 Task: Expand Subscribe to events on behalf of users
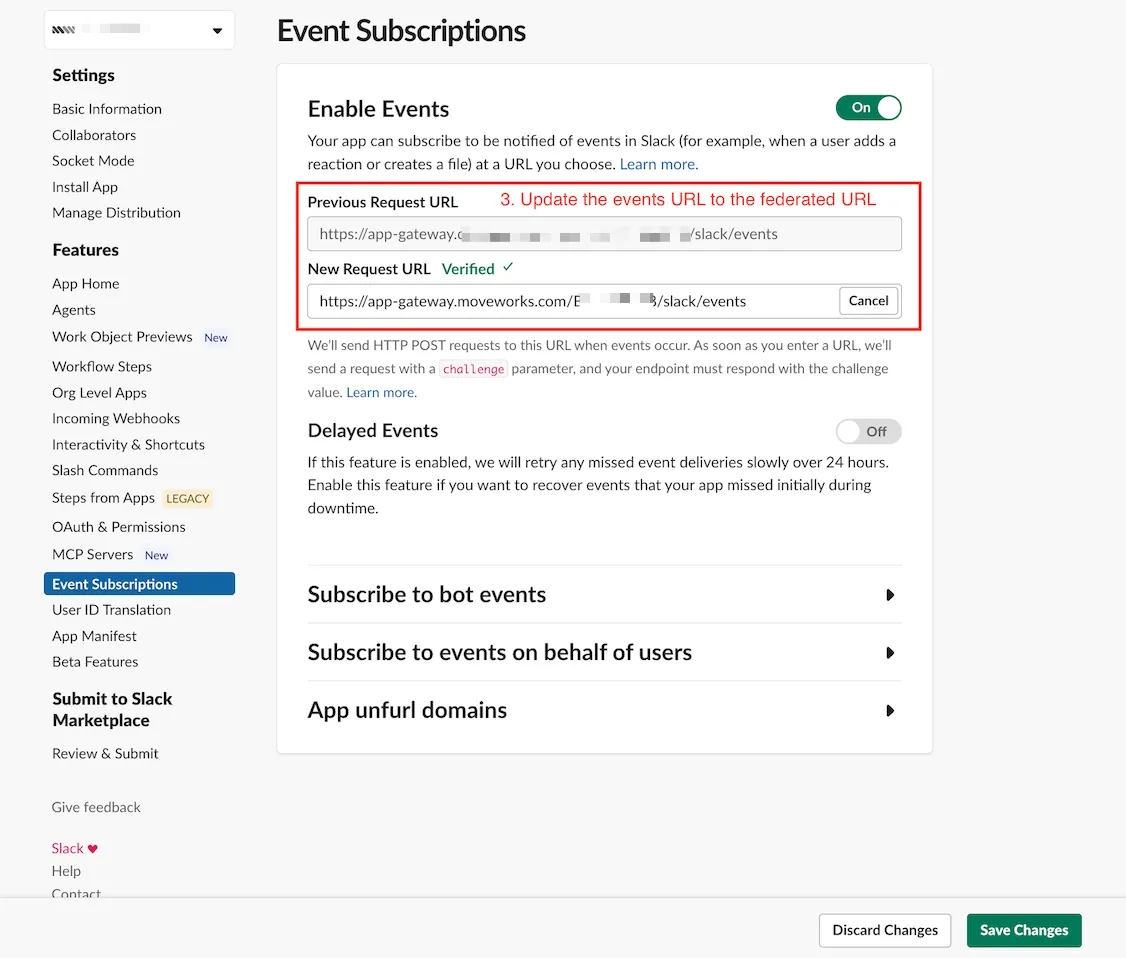[604, 652]
